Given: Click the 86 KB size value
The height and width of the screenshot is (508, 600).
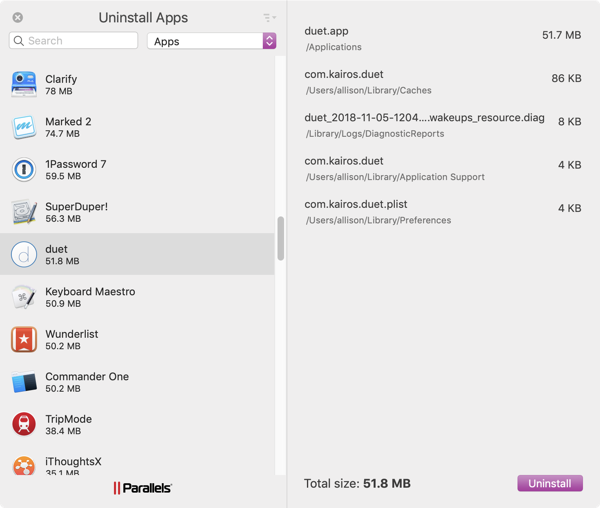Looking at the screenshot, I should tap(566, 78).
